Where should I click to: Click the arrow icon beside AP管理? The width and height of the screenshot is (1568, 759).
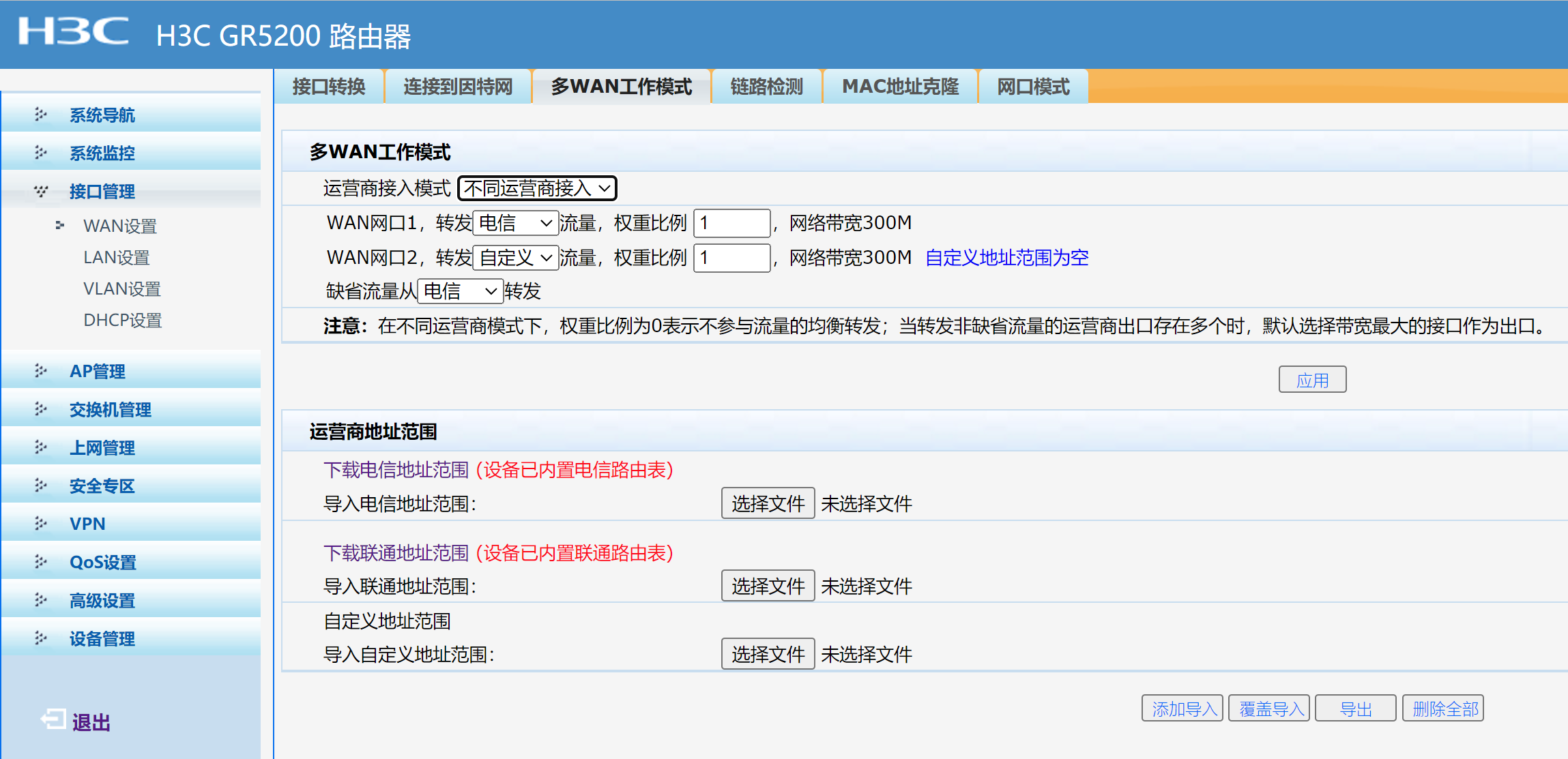tap(41, 371)
